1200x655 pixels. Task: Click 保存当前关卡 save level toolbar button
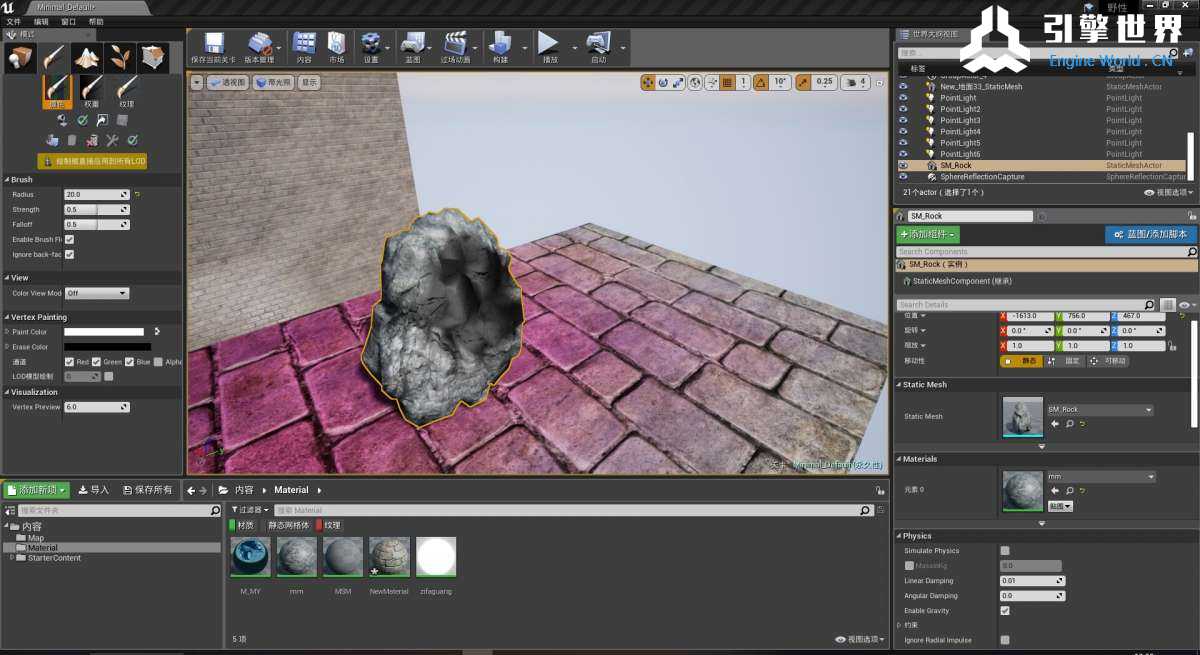point(213,48)
